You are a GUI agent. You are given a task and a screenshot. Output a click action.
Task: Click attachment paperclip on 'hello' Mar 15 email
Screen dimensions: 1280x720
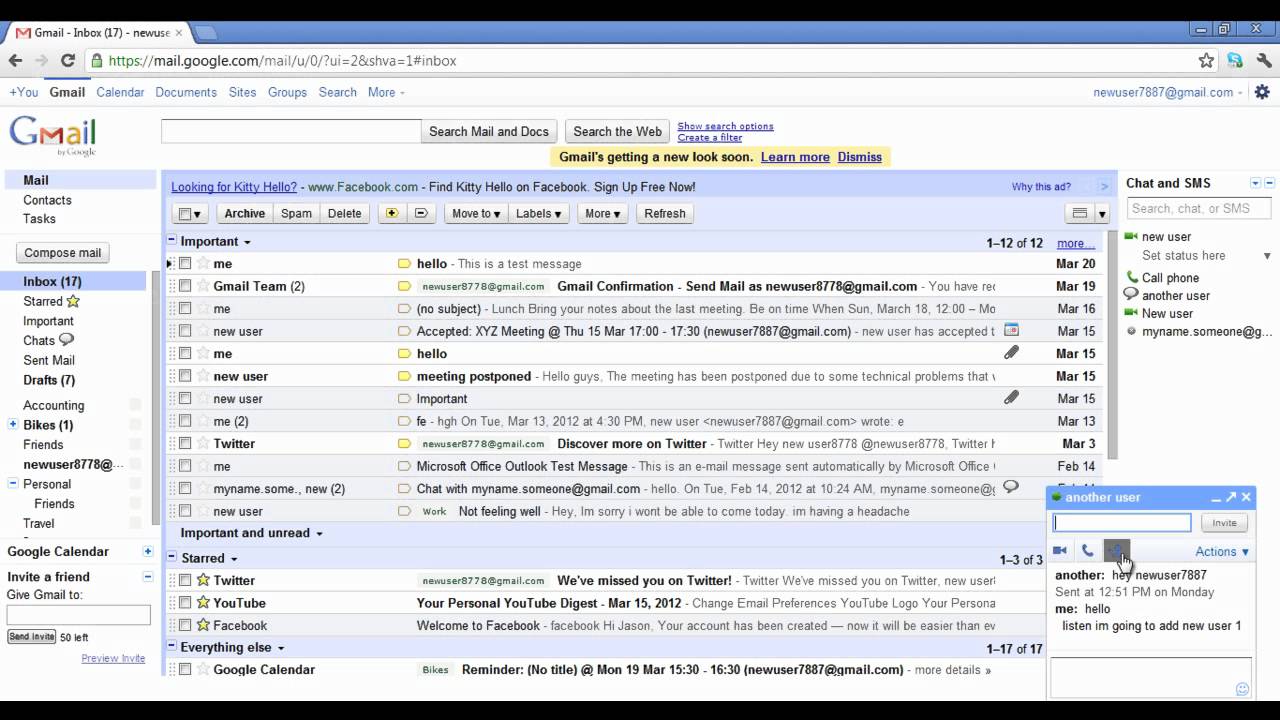[1011, 353]
